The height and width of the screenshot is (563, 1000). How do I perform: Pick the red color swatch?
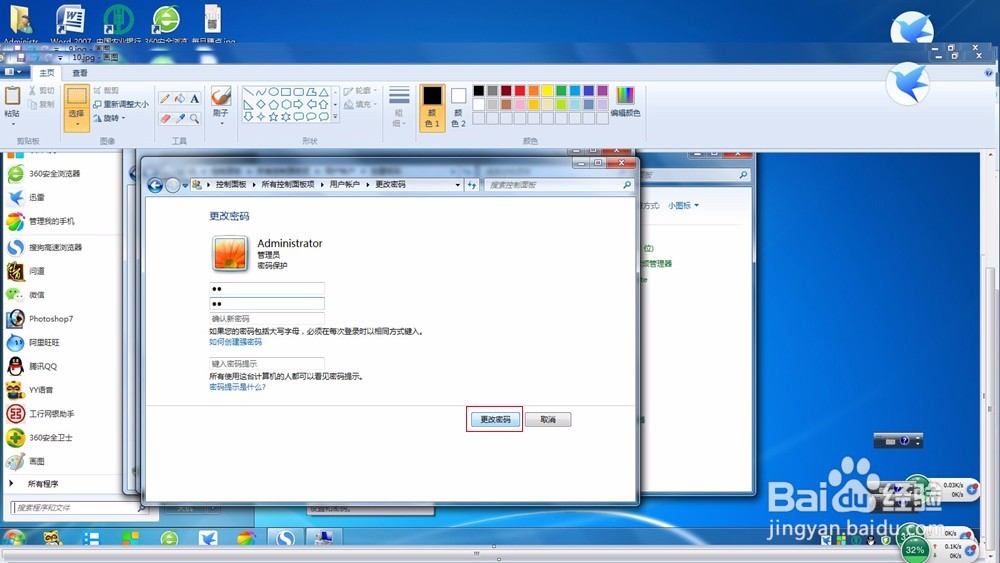pos(520,91)
